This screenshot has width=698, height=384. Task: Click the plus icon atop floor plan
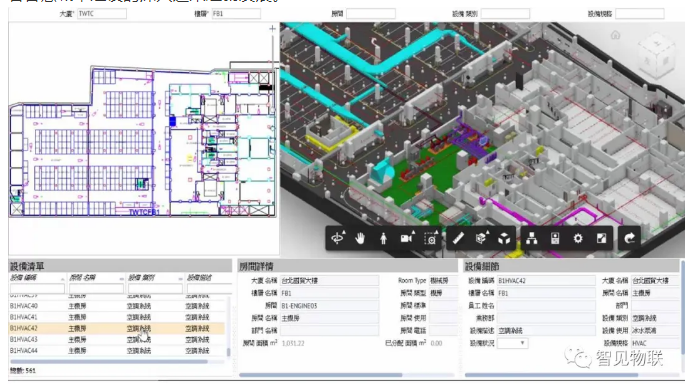click(272, 28)
